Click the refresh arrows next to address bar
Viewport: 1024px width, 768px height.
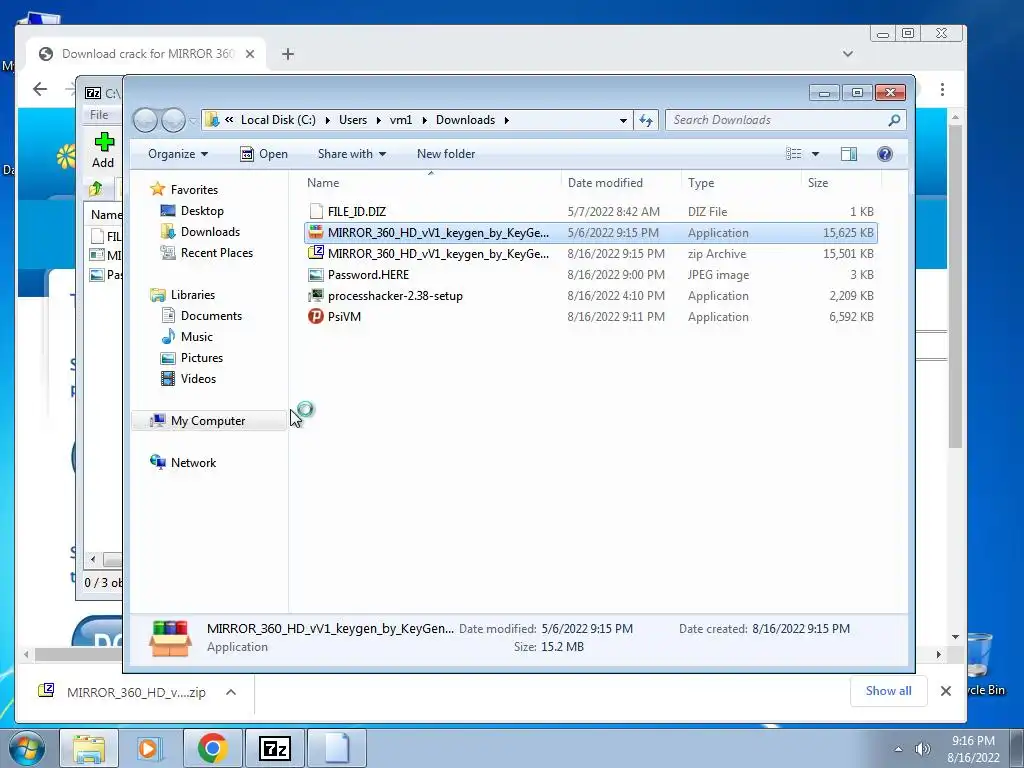(646, 120)
